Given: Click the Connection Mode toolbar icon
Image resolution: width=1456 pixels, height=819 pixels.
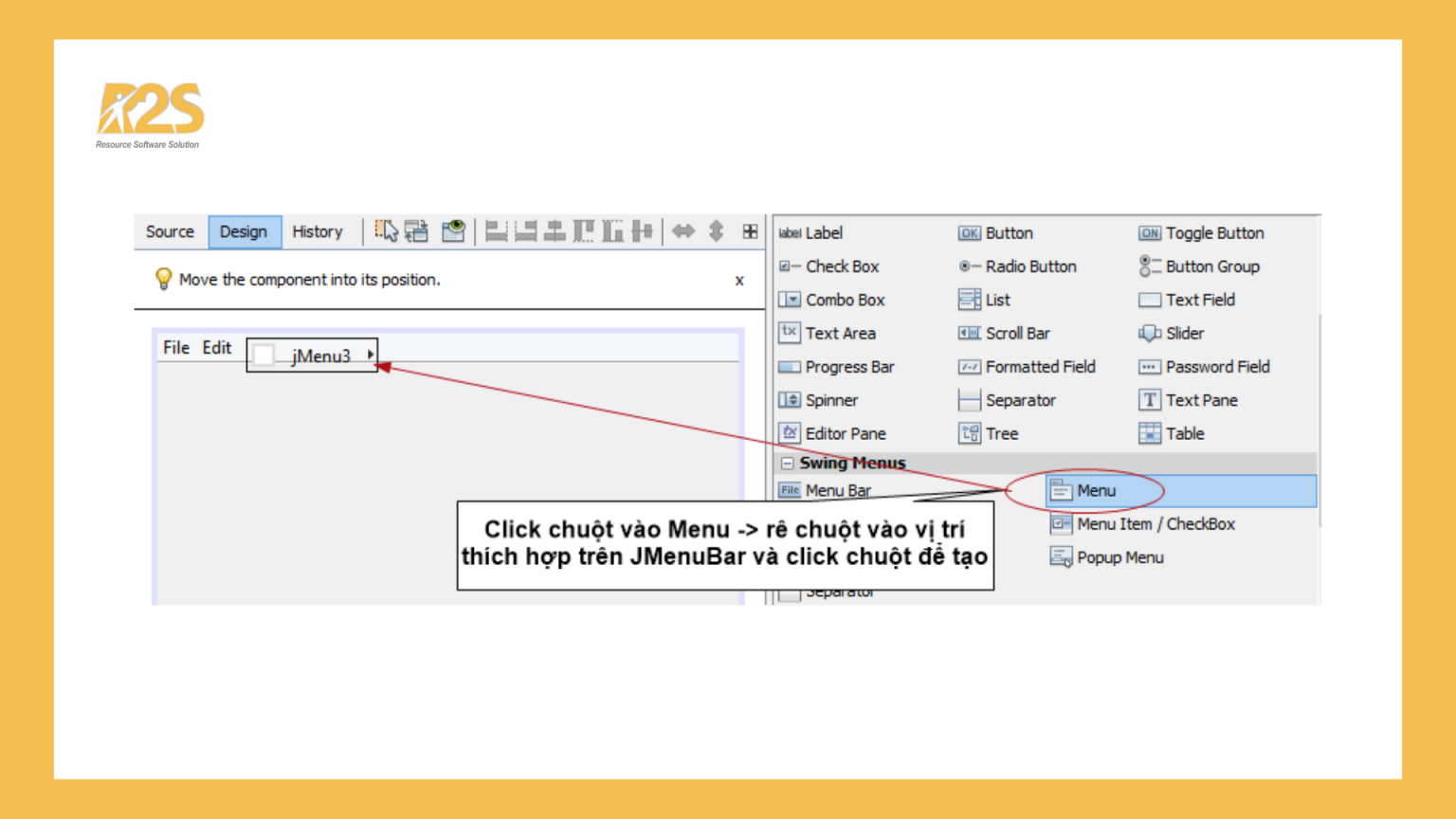Looking at the screenshot, I should click(417, 231).
